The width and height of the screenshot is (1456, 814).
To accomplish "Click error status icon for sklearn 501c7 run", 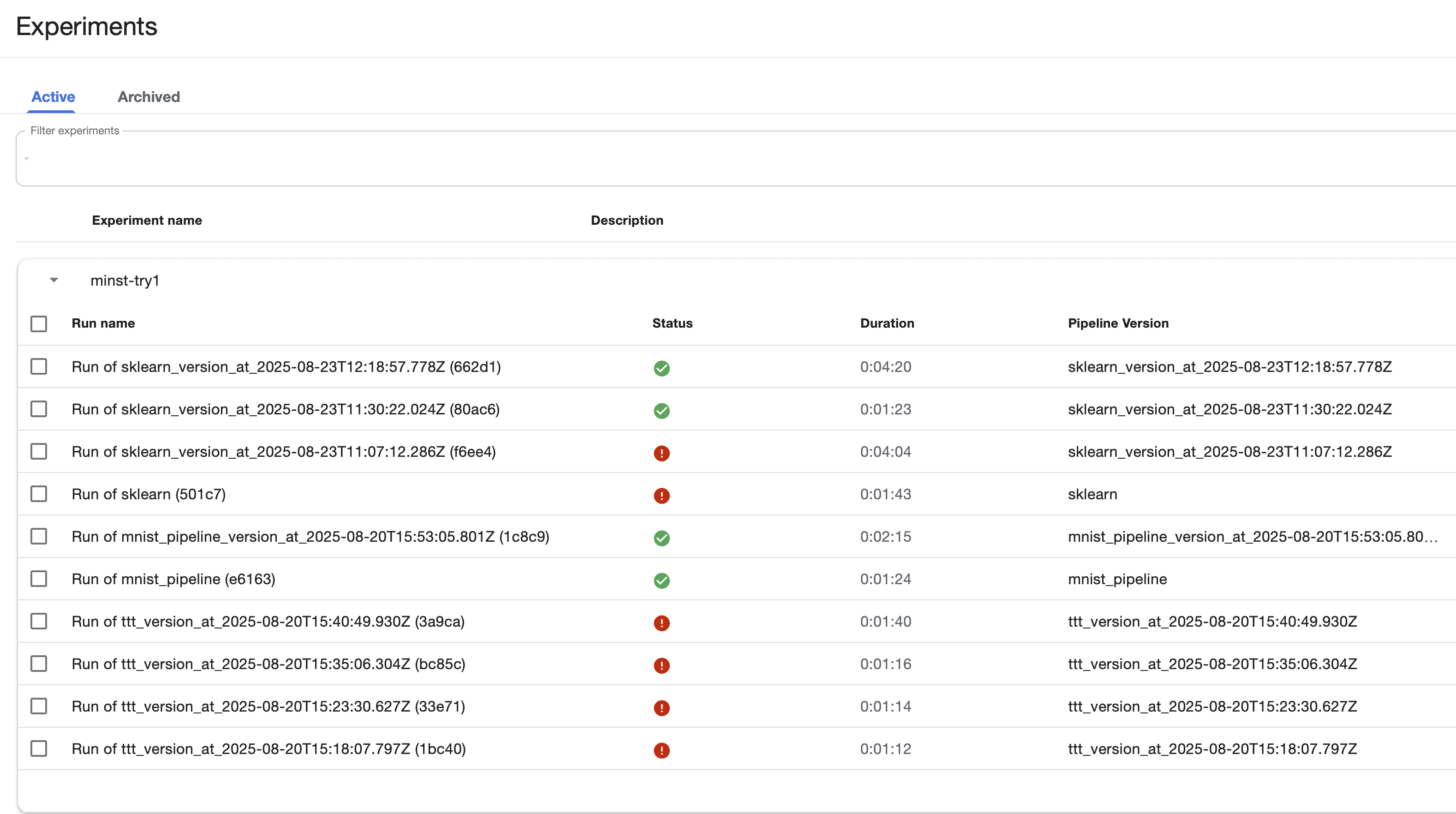I will 661,495.
